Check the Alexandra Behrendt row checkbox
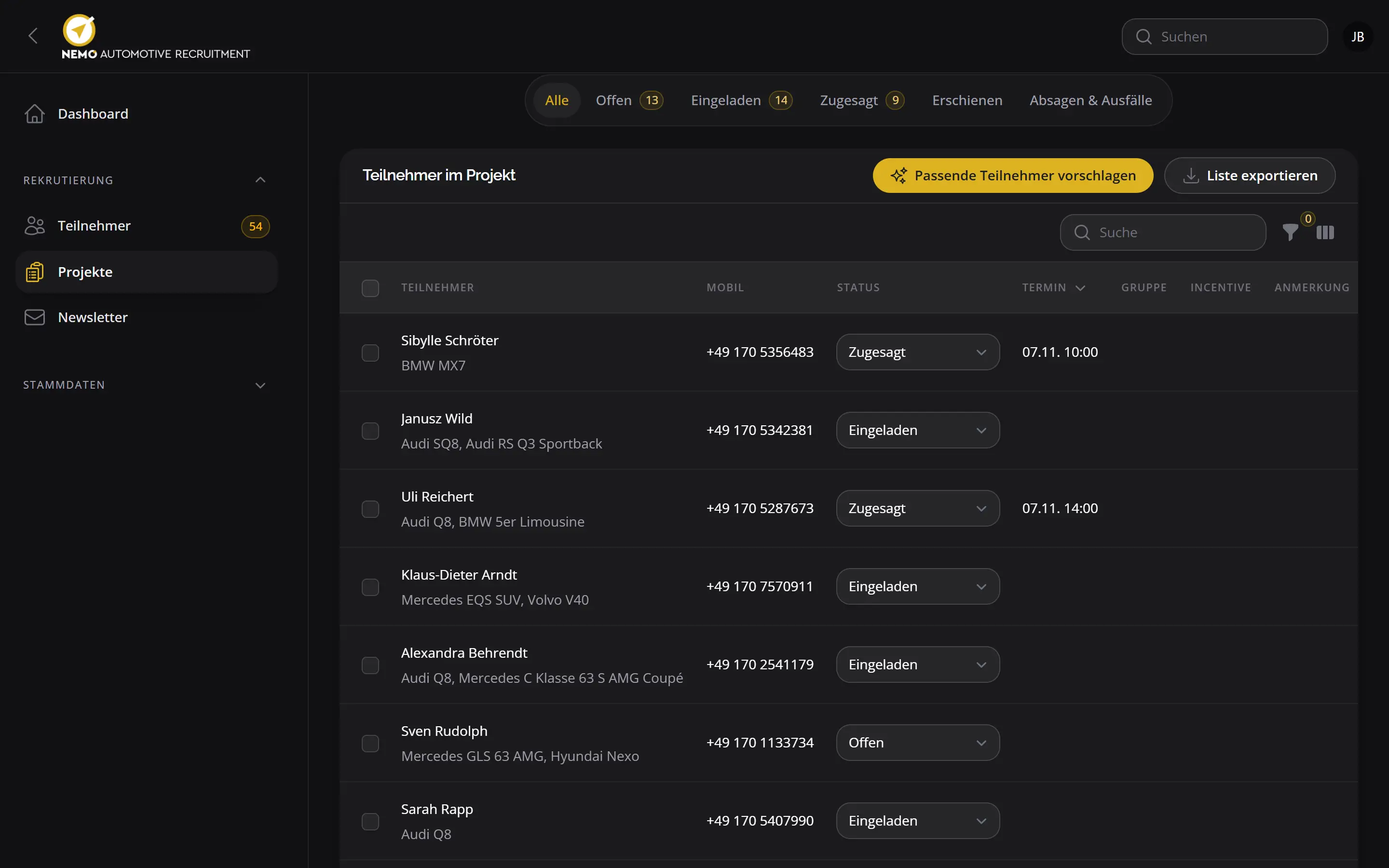The width and height of the screenshot is (1389, 868). tap(370, 665)
